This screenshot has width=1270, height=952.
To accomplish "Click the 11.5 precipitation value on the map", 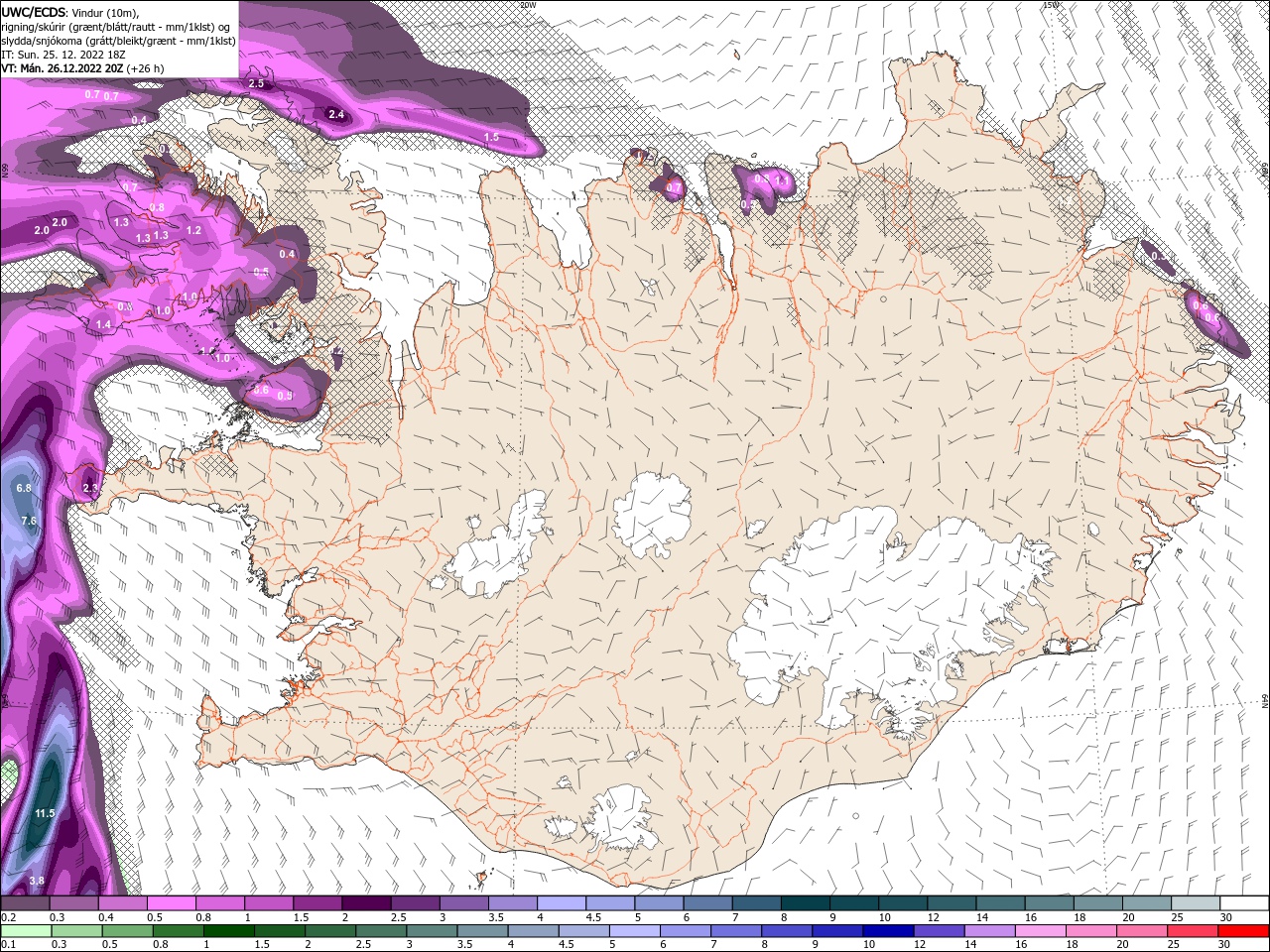I will [x=45, y=813].
